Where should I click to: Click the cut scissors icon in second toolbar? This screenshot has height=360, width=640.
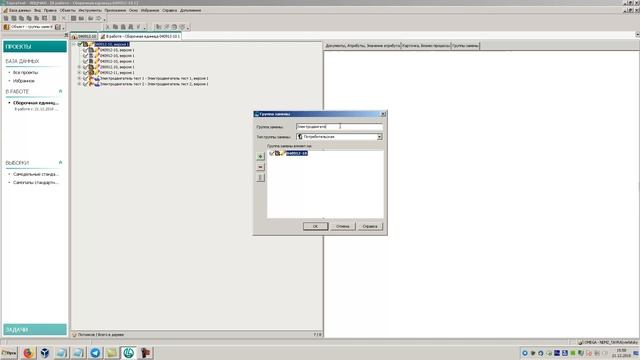(108, 27)
